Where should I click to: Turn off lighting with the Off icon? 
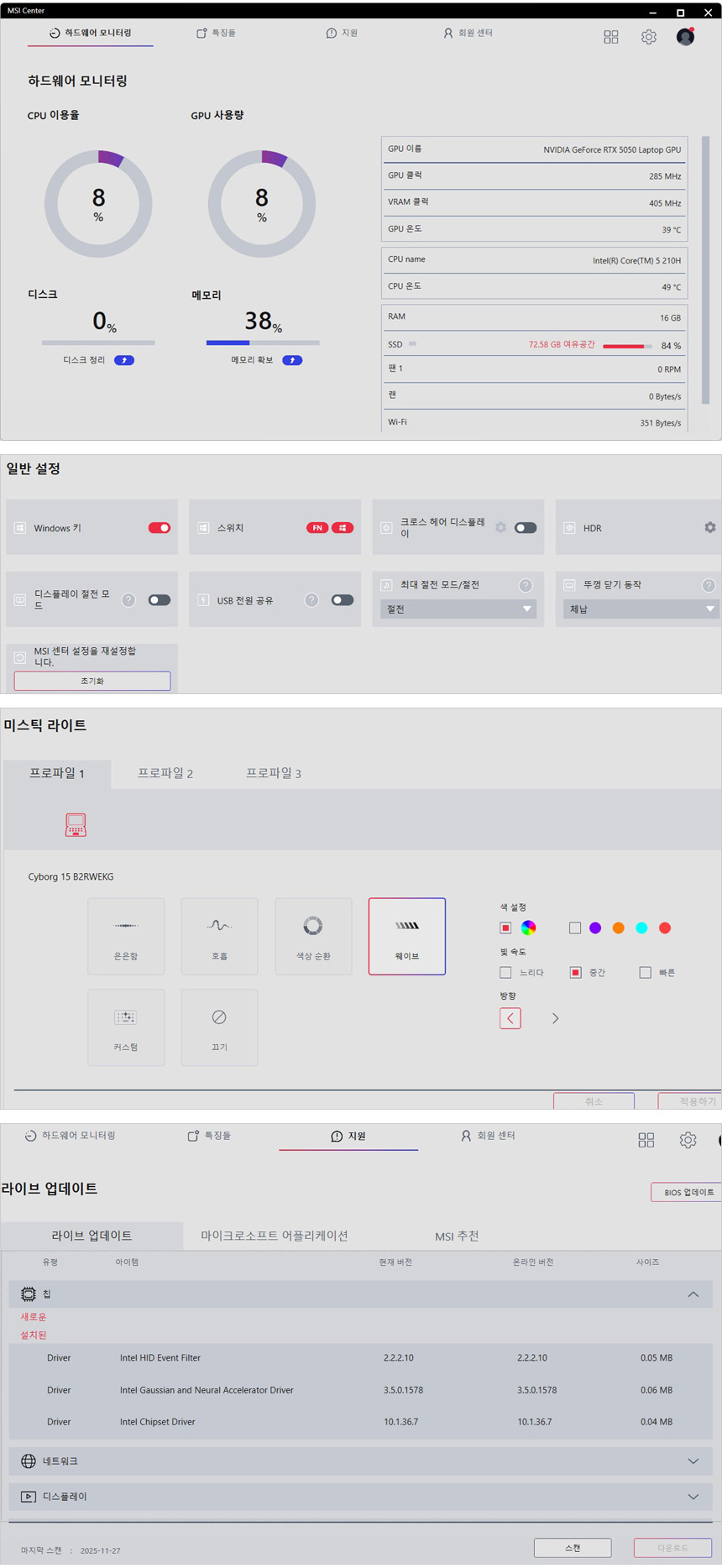click(219, 1027)
